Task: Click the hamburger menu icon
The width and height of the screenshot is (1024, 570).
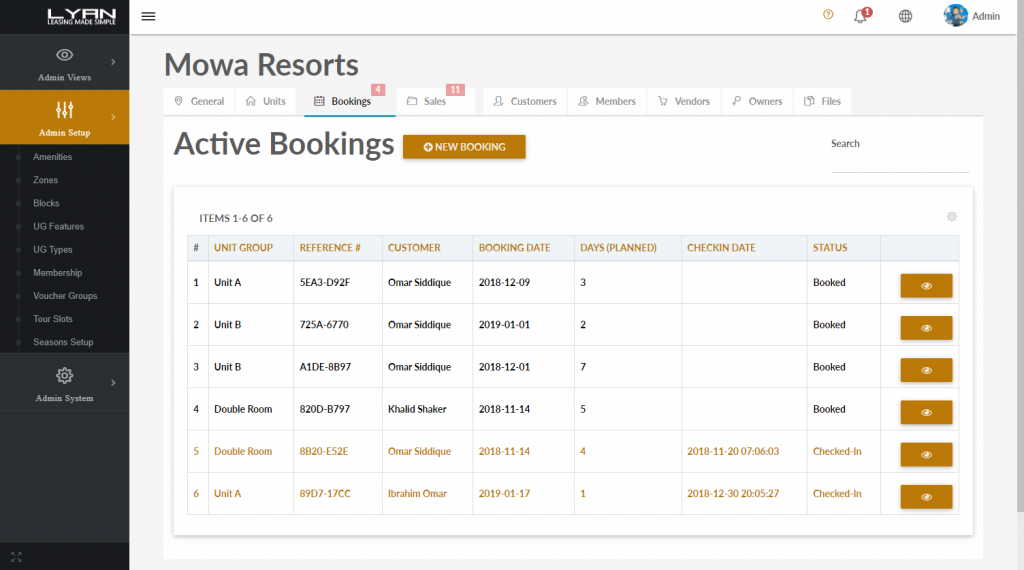Action: tap(148, 16)
